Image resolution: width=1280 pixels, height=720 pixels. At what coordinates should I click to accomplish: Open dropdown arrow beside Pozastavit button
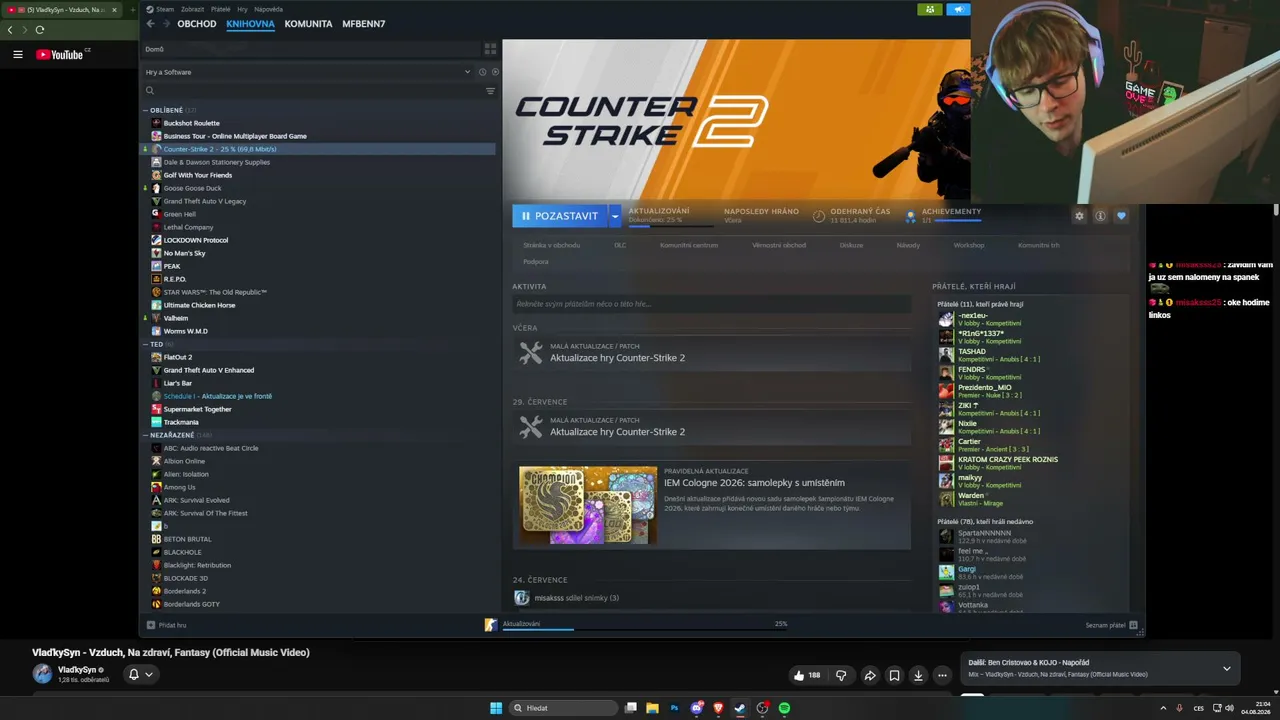[x=615, y=216]
